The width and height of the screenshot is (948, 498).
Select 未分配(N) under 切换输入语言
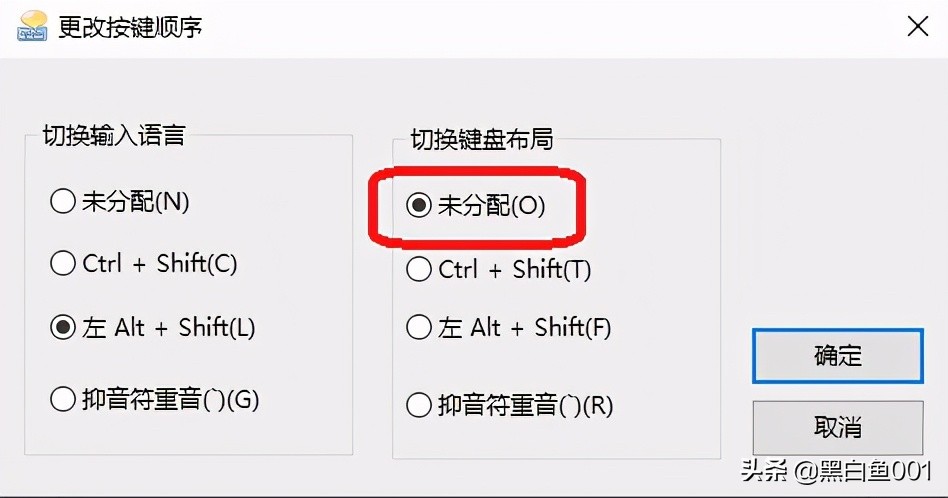click(120, 202)
